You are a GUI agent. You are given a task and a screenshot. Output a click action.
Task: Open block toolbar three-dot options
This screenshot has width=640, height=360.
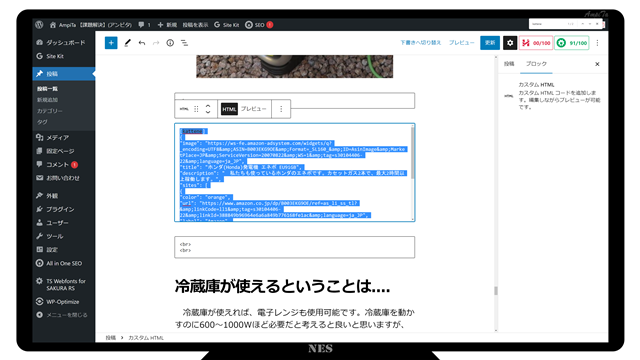[x=281, y=109]
